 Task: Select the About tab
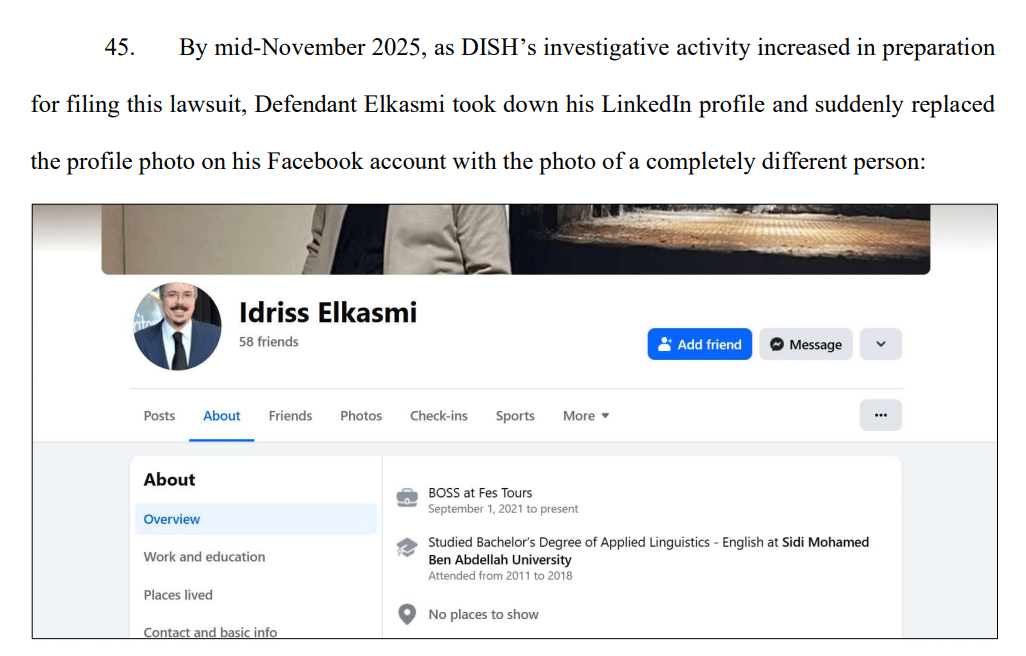pyautogui.click(x=221, y=416)
